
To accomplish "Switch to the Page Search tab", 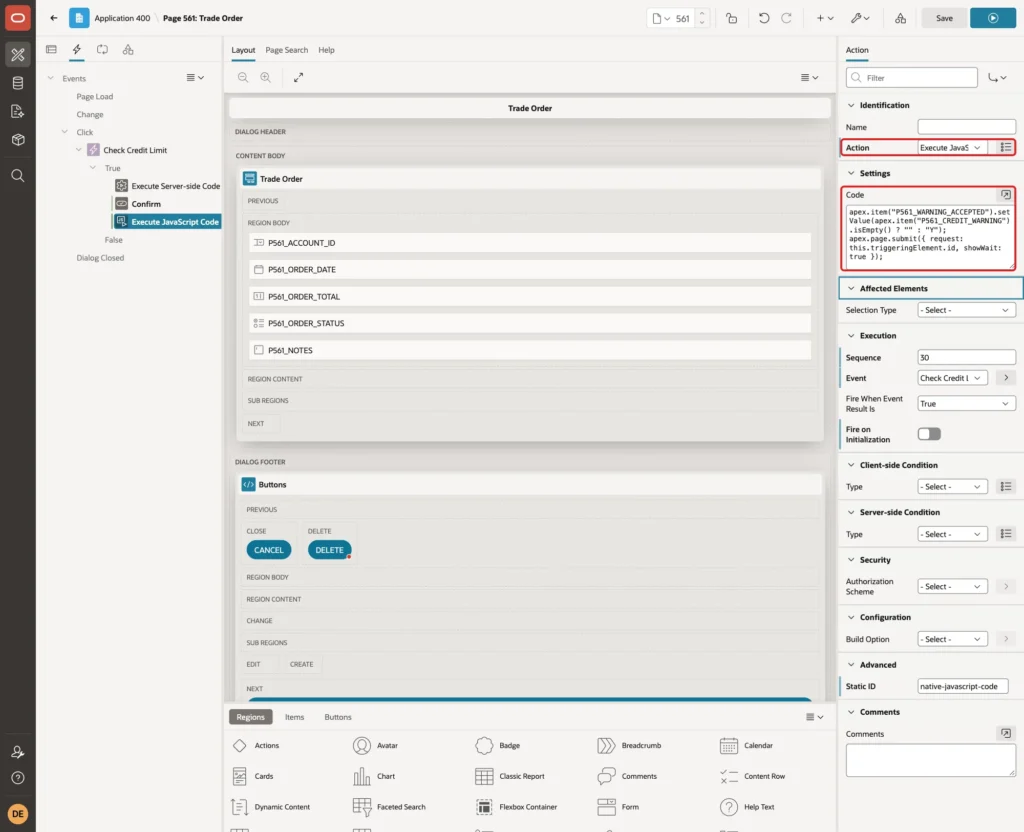I will coord(286,50).
